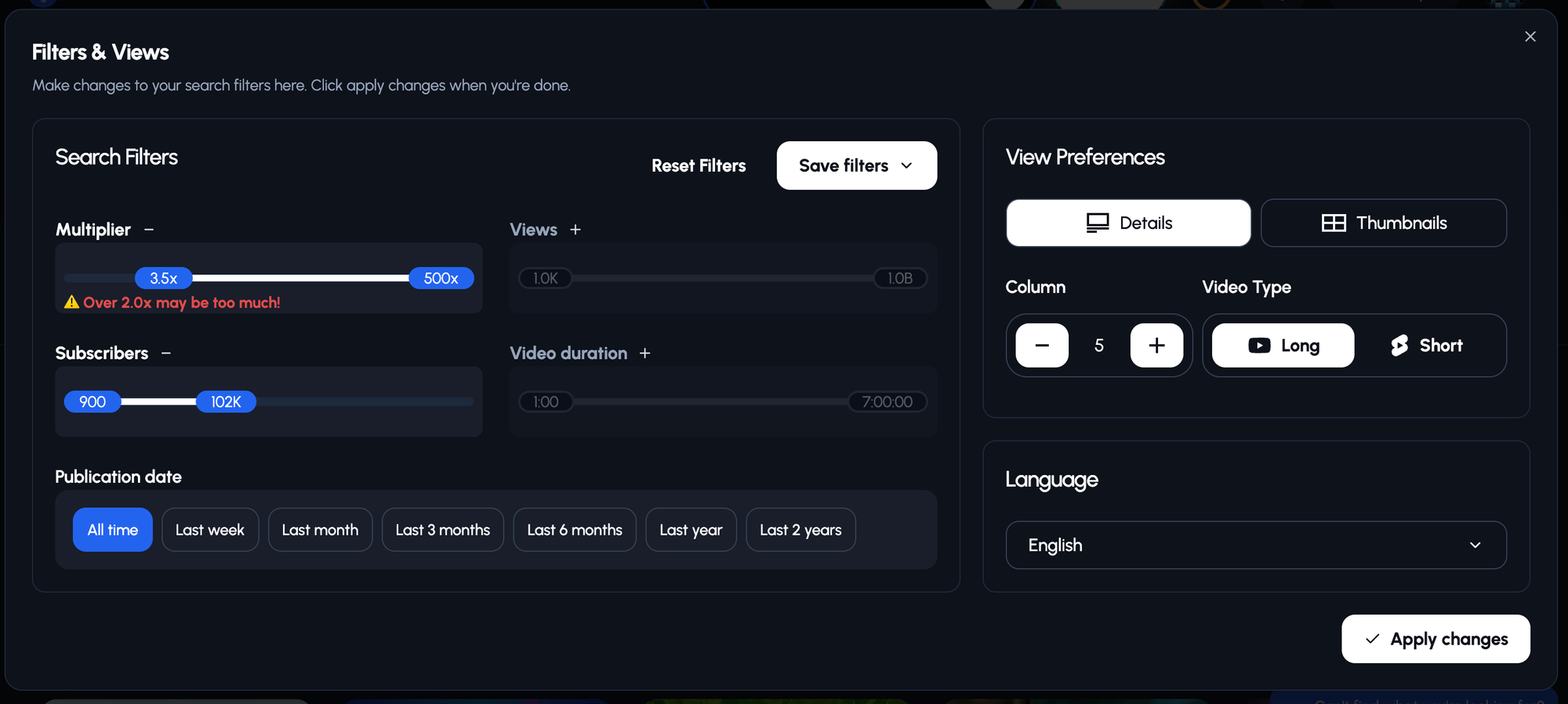Viewport: 1568px width, 704px height.
Task: Click the 3.5x Multiplier slider handle
Action: coord(164,278)
